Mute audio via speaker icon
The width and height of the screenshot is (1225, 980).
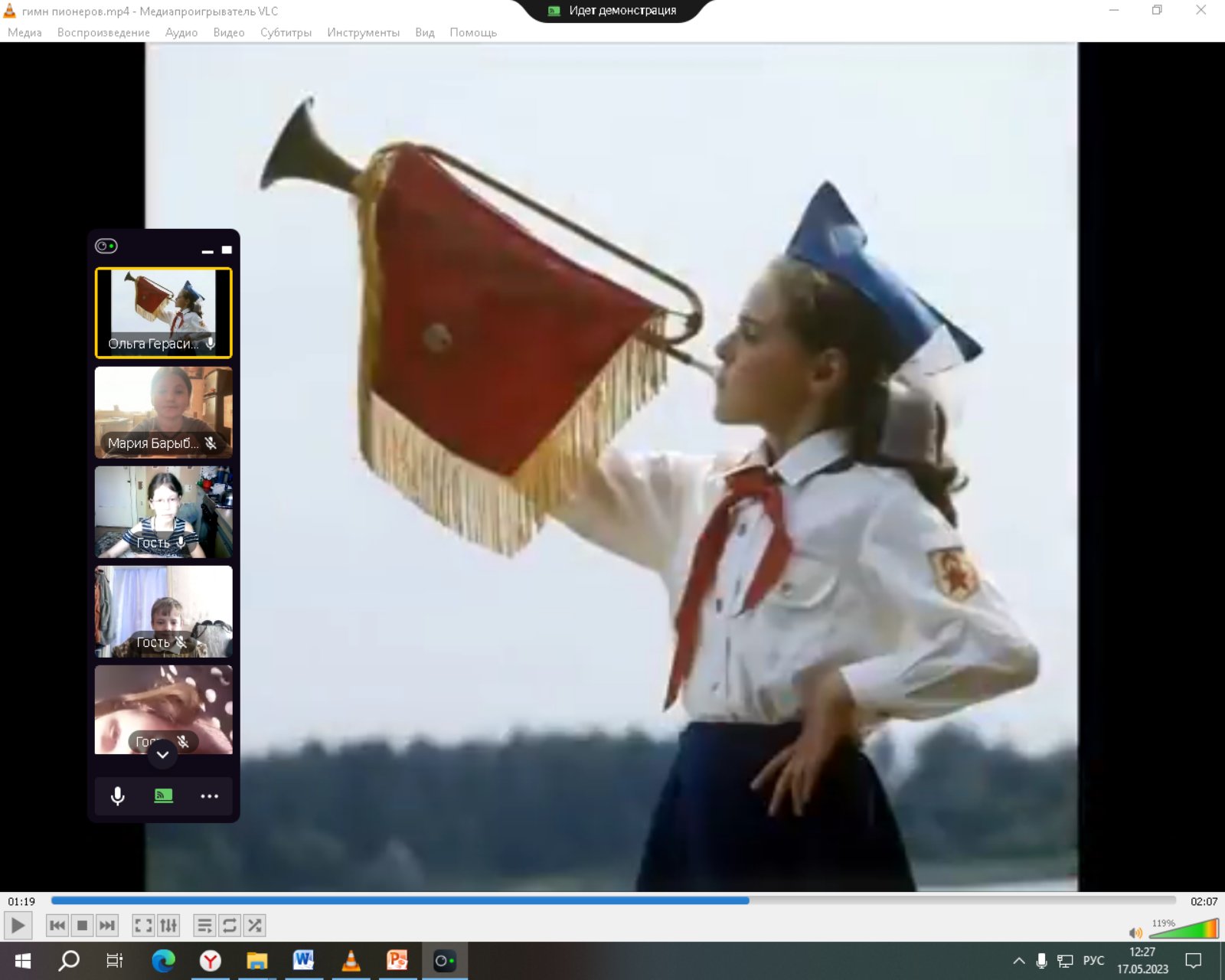tap(1135, 932)
